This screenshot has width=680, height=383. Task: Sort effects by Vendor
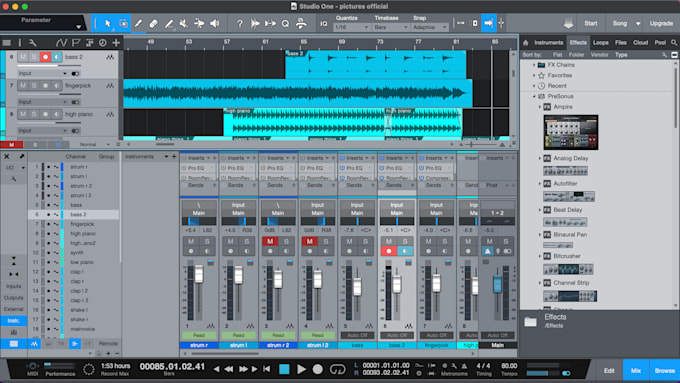(599, 55)
